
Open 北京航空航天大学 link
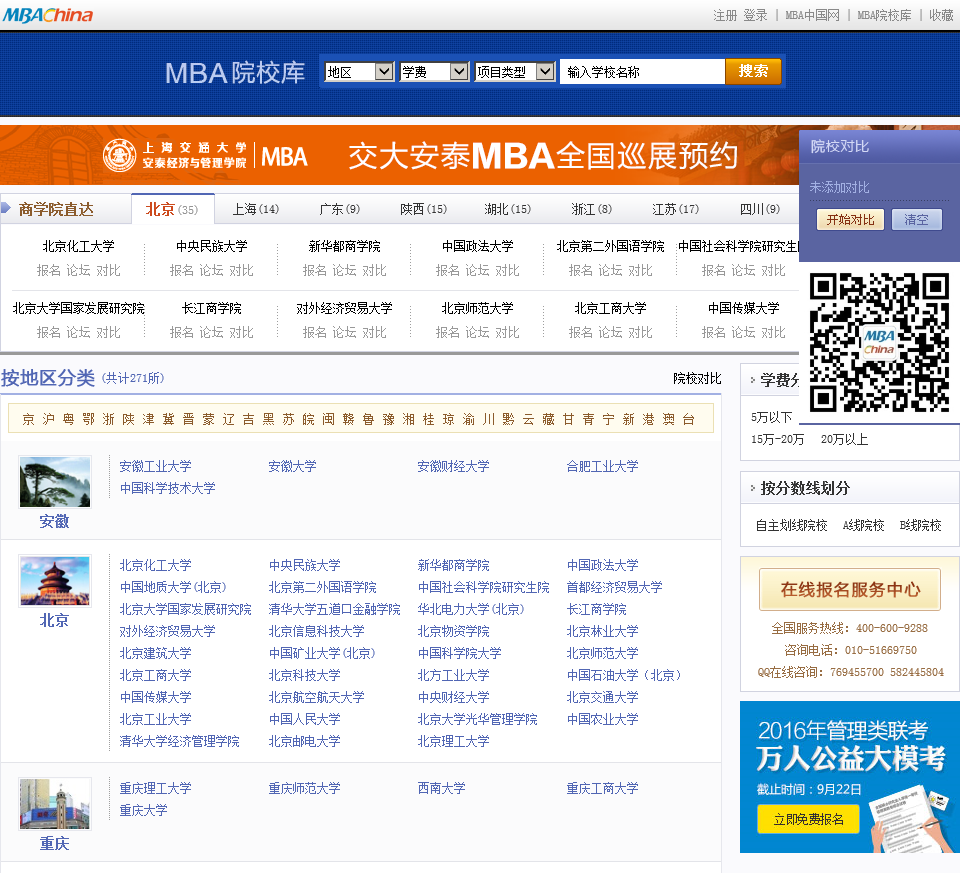[317, 697]
